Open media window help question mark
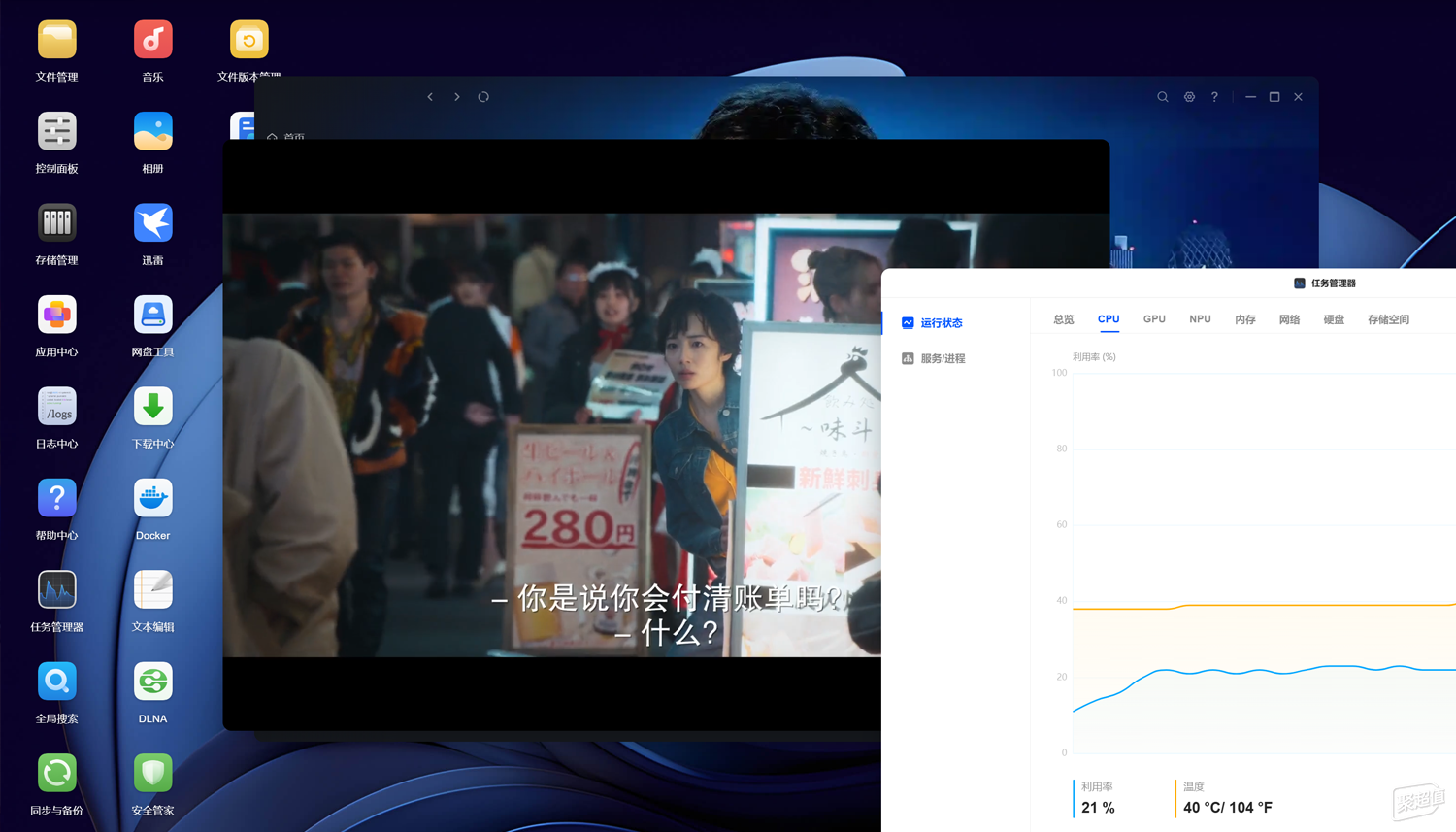1456x832 pixels. pos(1214,97)
